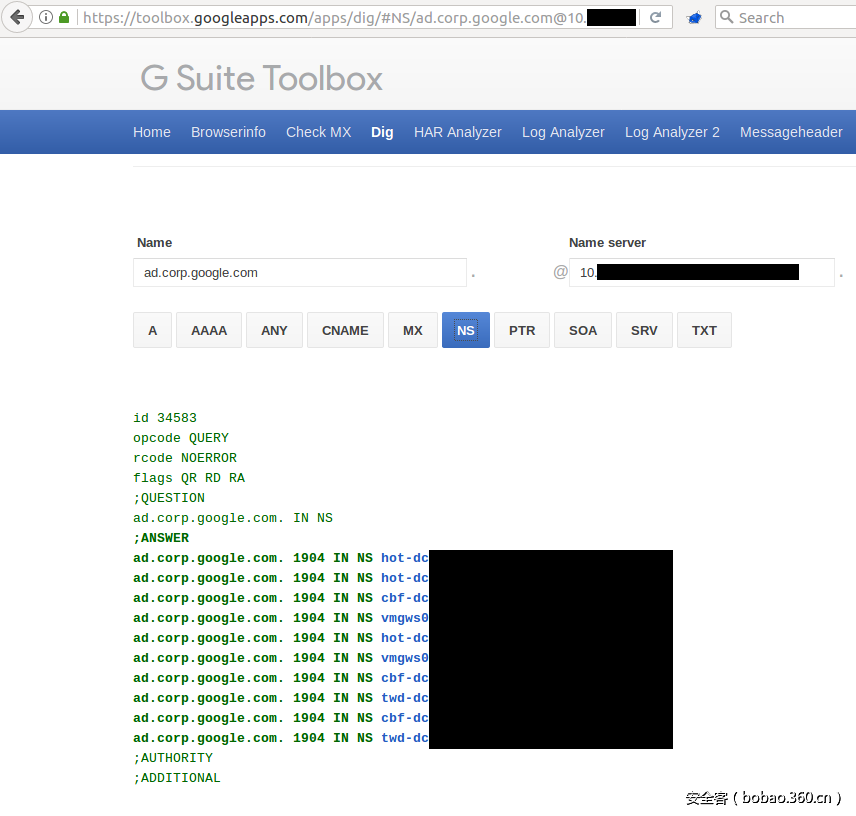Select the CNAME record type button
This screenshot has height=816, width=856.
[x=345, y=330]
